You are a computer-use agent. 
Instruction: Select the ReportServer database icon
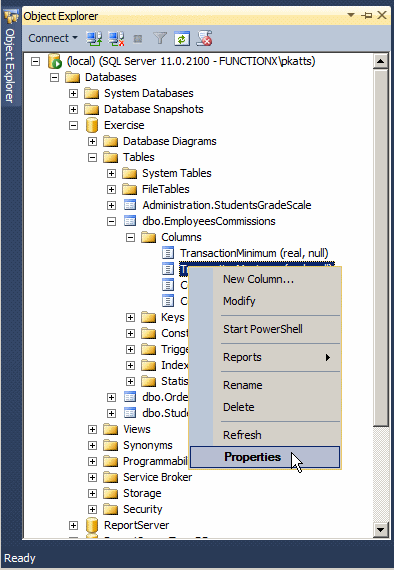tap(92, 525)
